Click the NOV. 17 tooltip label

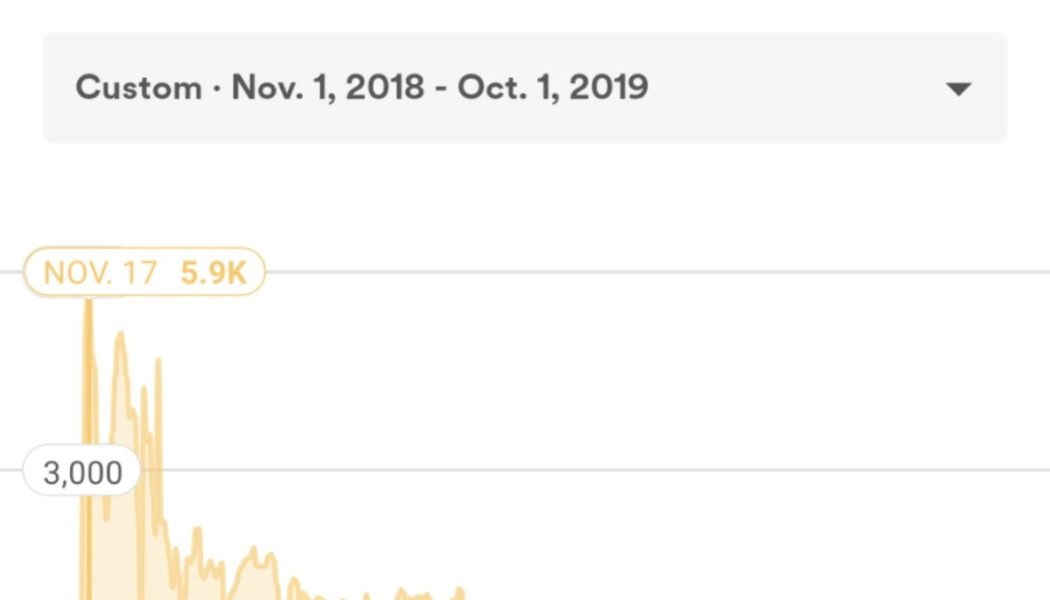tap(100, 273)
